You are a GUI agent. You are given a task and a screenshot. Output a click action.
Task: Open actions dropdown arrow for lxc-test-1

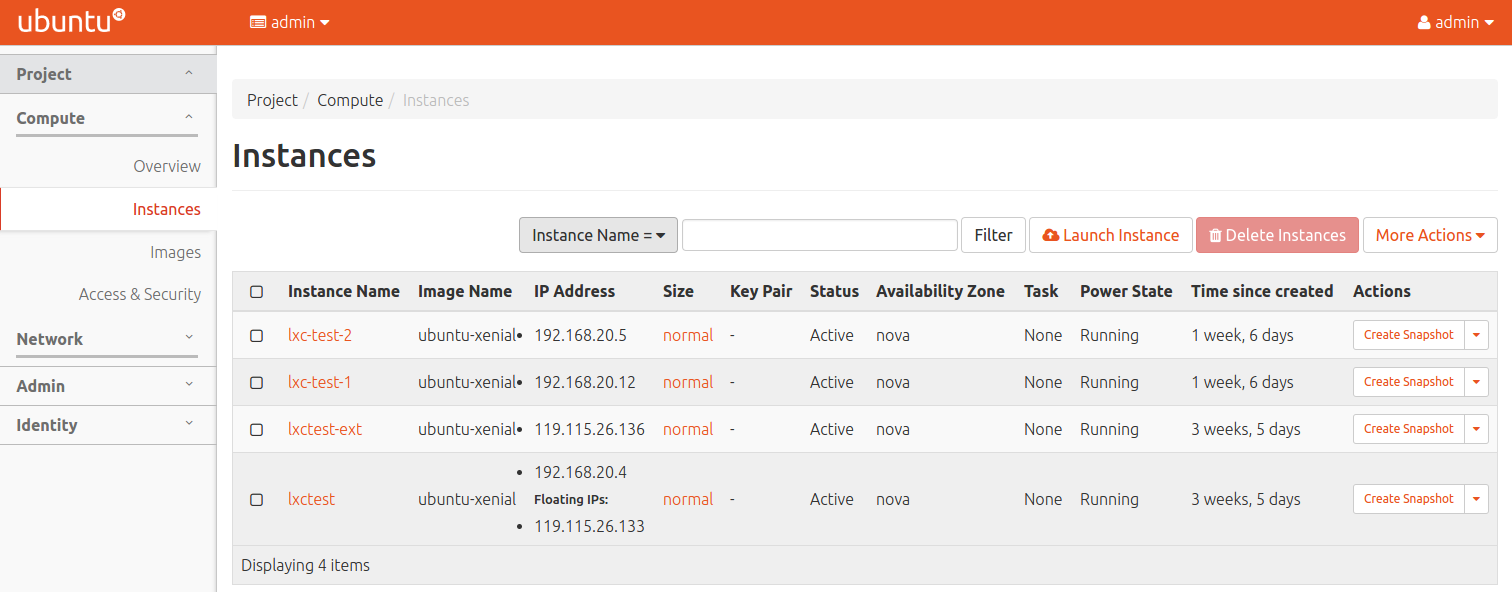point(1476,382)
